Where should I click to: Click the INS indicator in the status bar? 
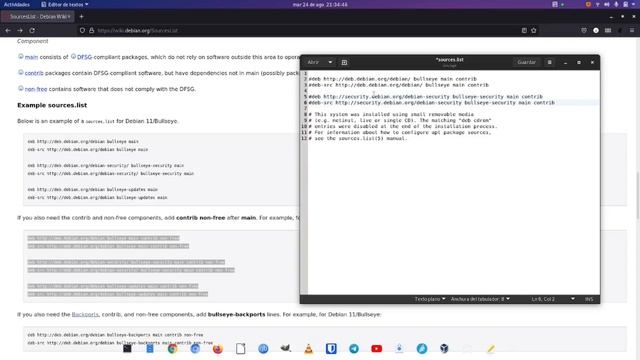(589, 299)
